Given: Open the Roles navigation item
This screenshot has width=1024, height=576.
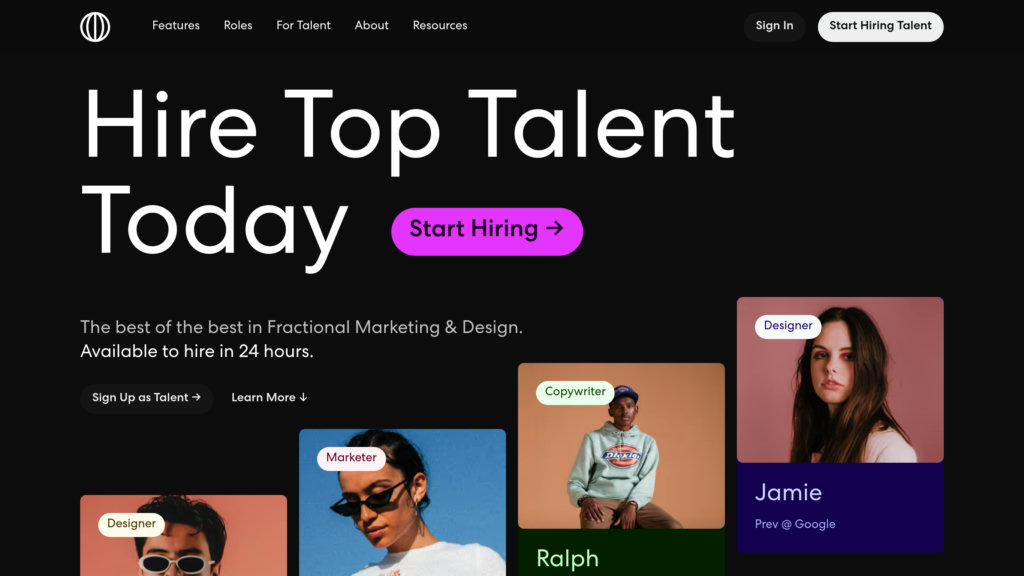Looking at the screenshot, I should 238,26.
